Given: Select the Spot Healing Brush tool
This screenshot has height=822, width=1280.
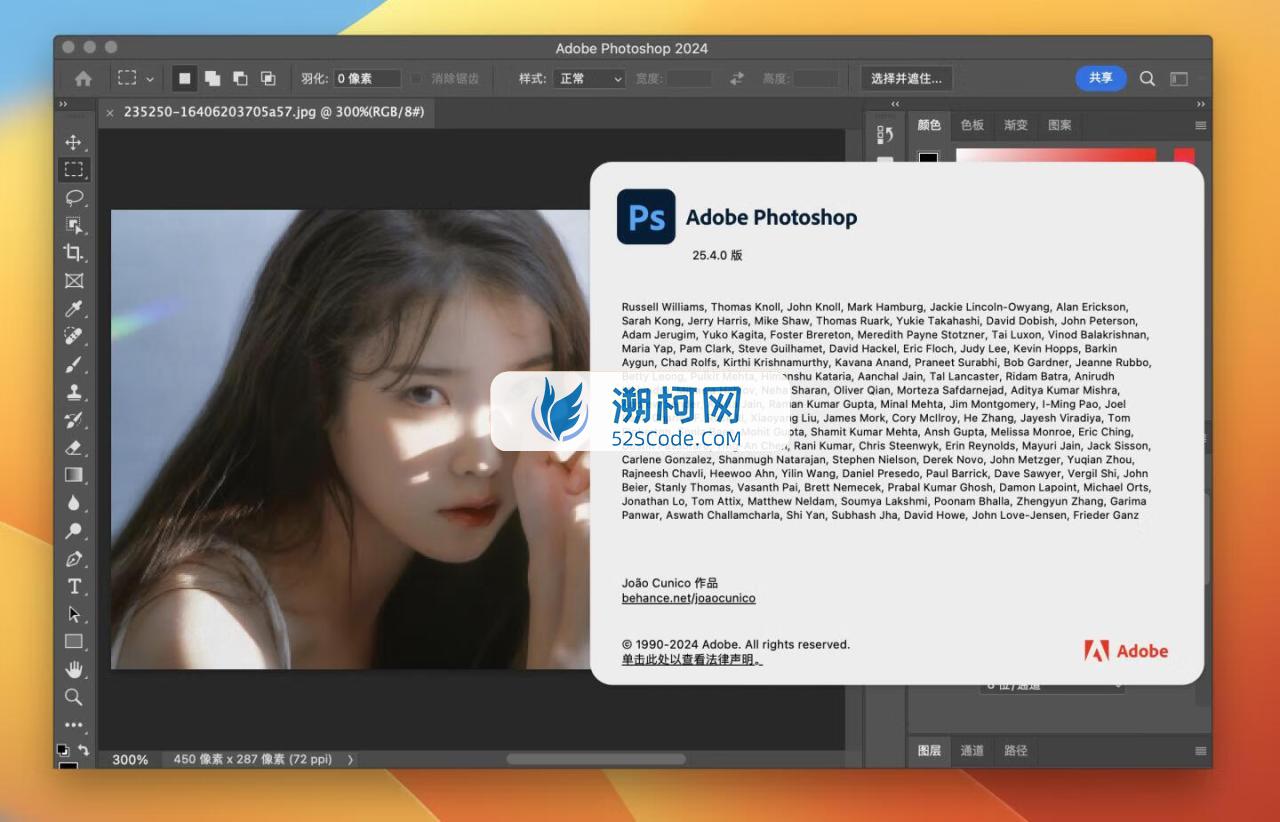Looking at the screenshot, I should (x=74, y=336).
